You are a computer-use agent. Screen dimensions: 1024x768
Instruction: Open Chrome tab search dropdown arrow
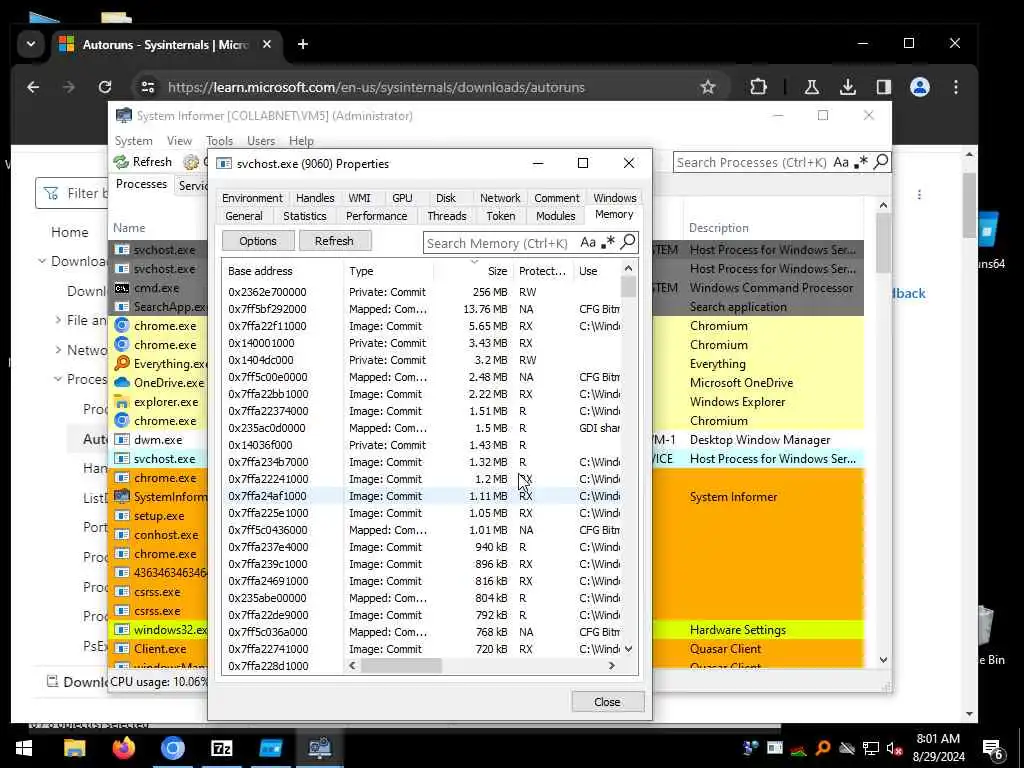(x=31, y=44)
